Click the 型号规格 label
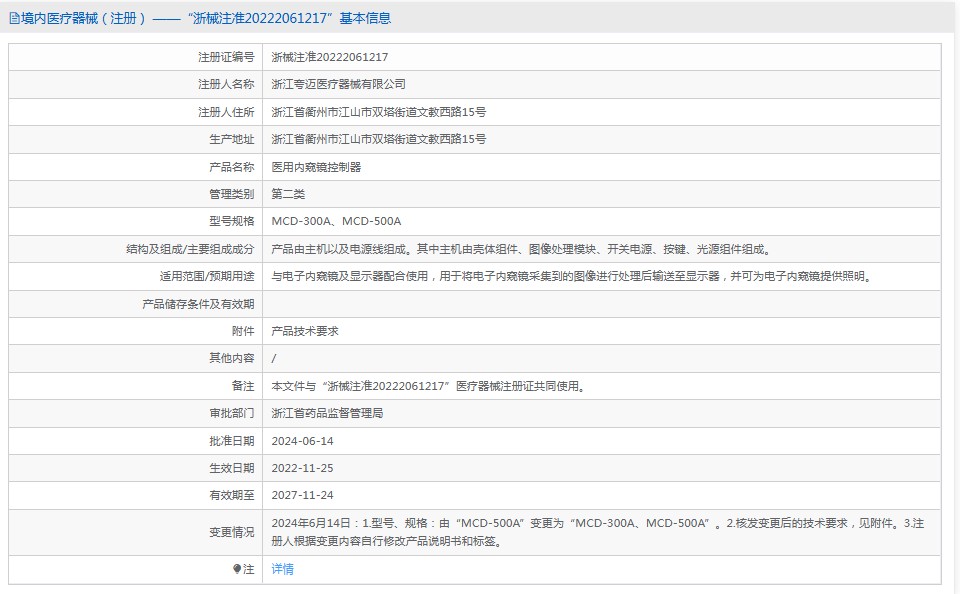Viewport: 960px width, 594px height. 231,221
